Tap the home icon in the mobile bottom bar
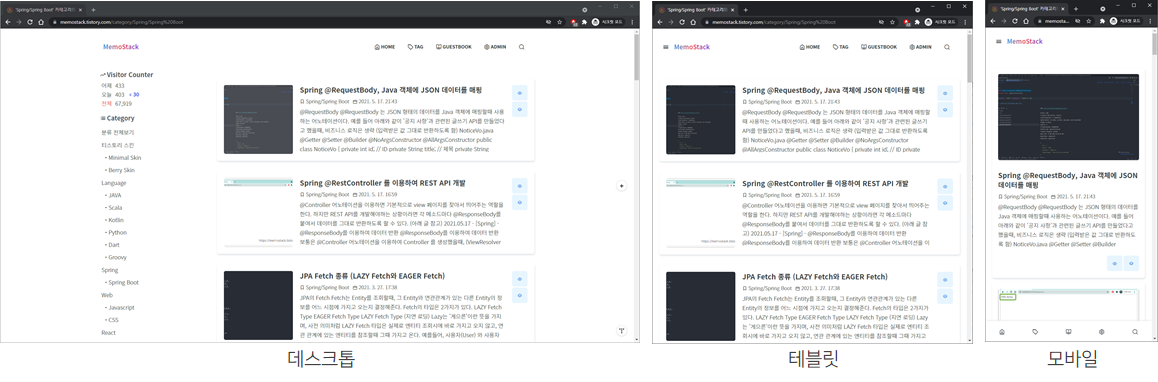Image resolution: width=1158 pixels, height=382 pixels. point(1001,332)
